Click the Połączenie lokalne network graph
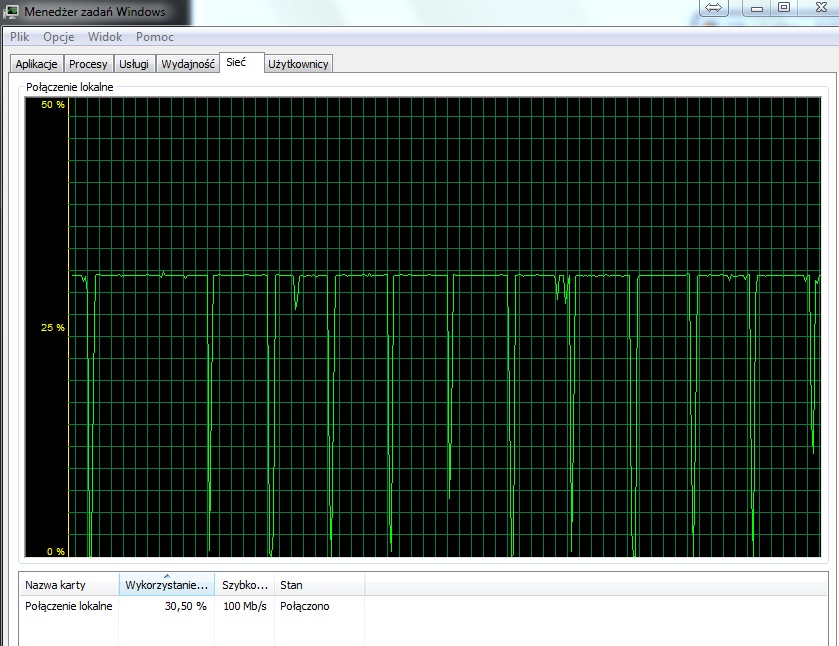Screen dimensions: 839x646 point(423,327)
